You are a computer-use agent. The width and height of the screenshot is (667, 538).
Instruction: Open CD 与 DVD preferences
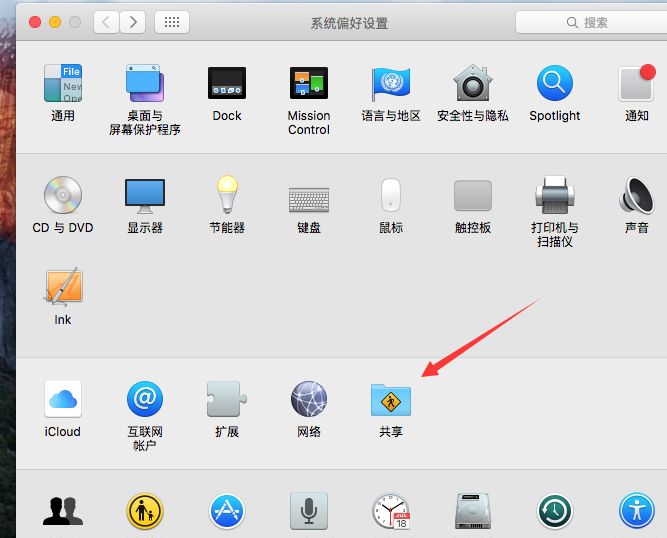(63, 195)
